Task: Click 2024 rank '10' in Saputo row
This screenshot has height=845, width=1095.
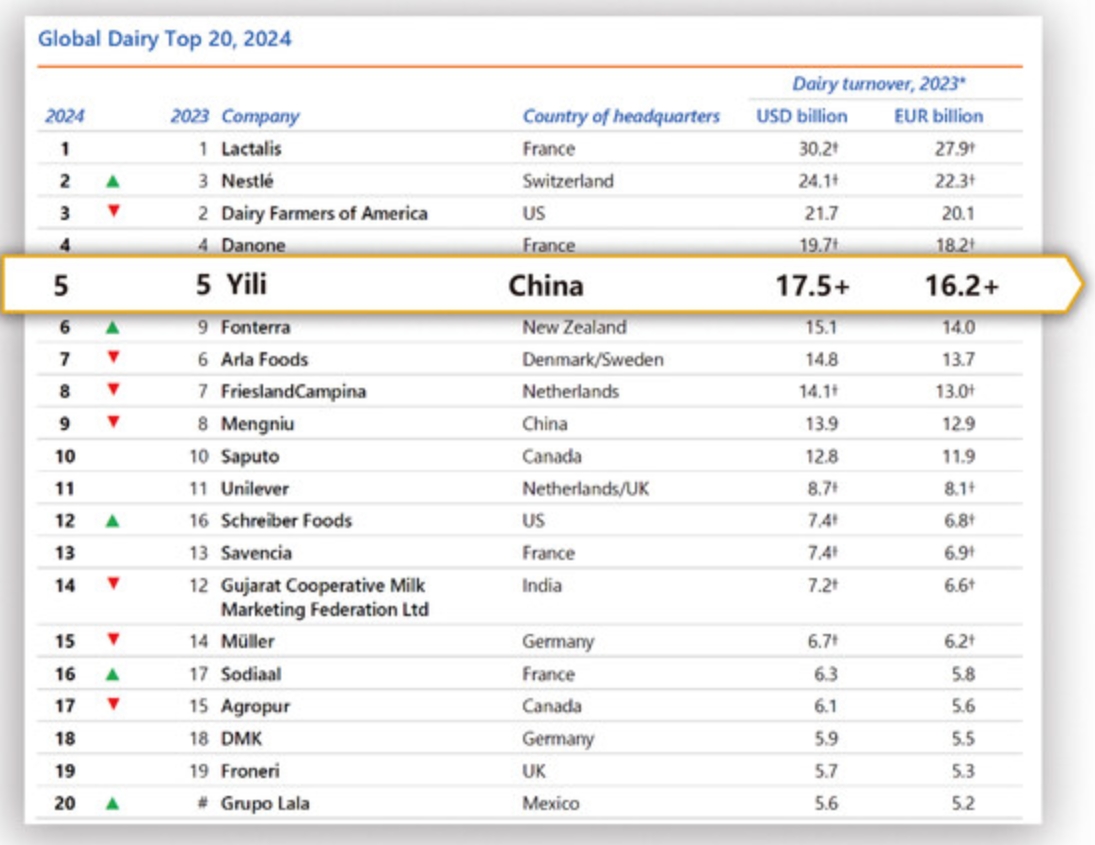Action: click(65, 456)
